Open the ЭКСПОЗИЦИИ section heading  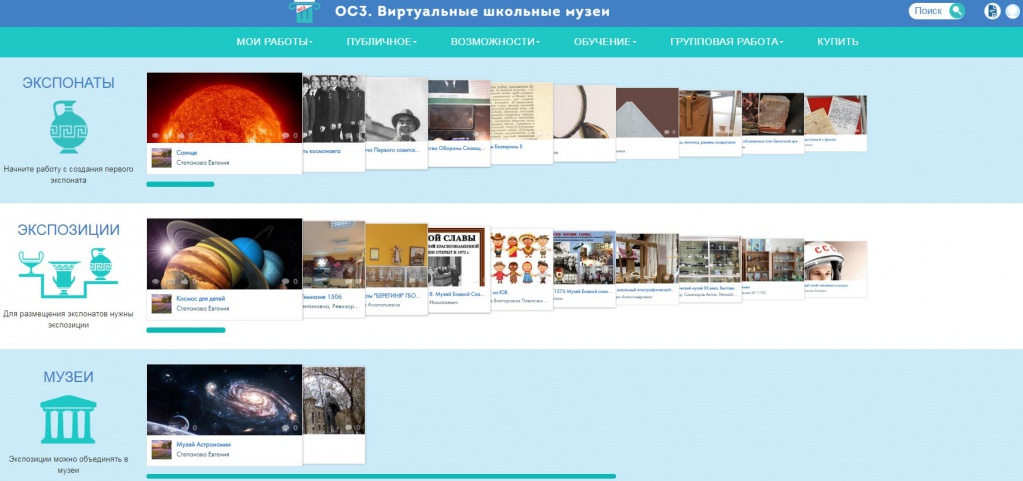tap(69, 230)
